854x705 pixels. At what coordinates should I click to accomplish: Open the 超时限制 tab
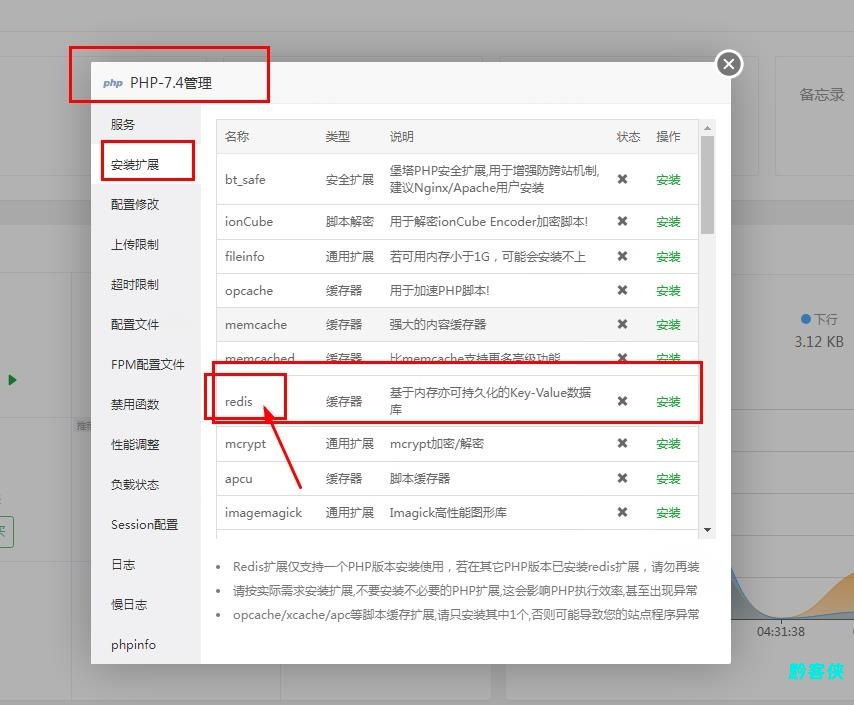pos(135,284)
